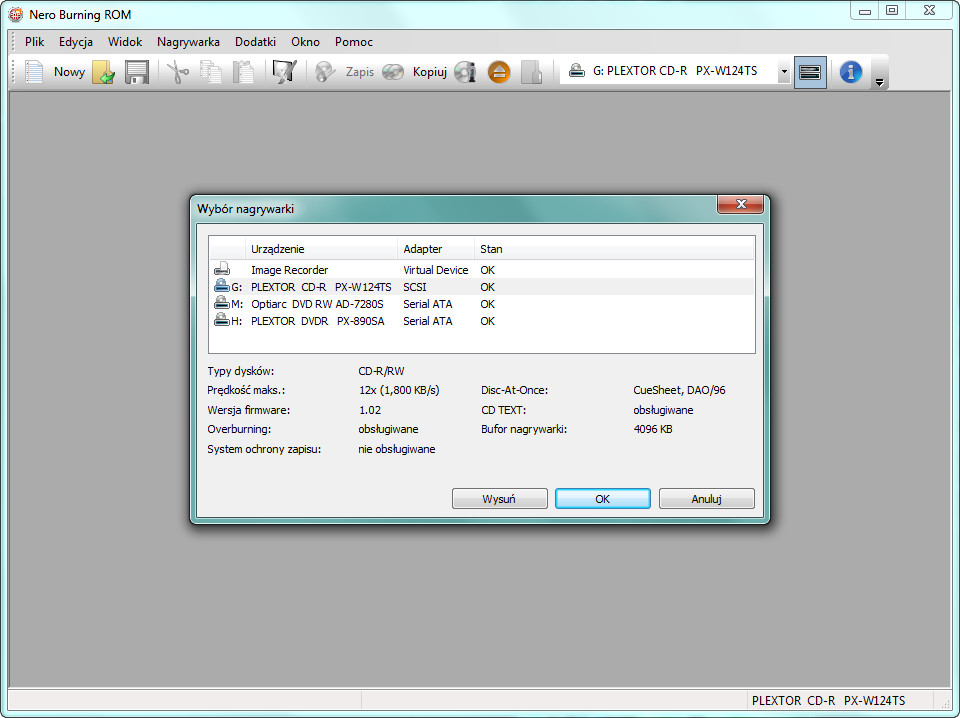The image size is (960, 718).
Task: Close the Wybór nagrywarki dialog
Action: pos(740,204)
